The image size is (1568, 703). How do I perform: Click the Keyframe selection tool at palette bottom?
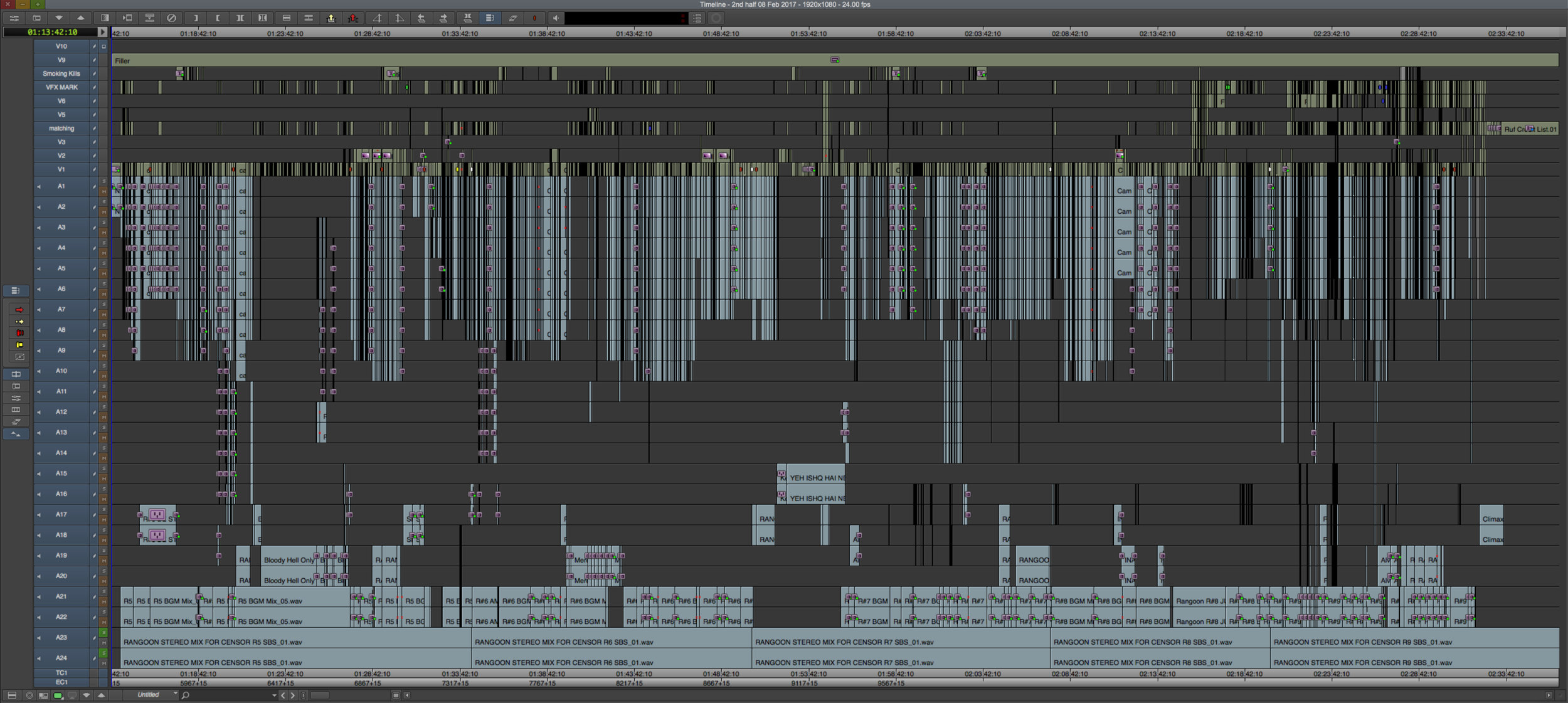(16, 433)
